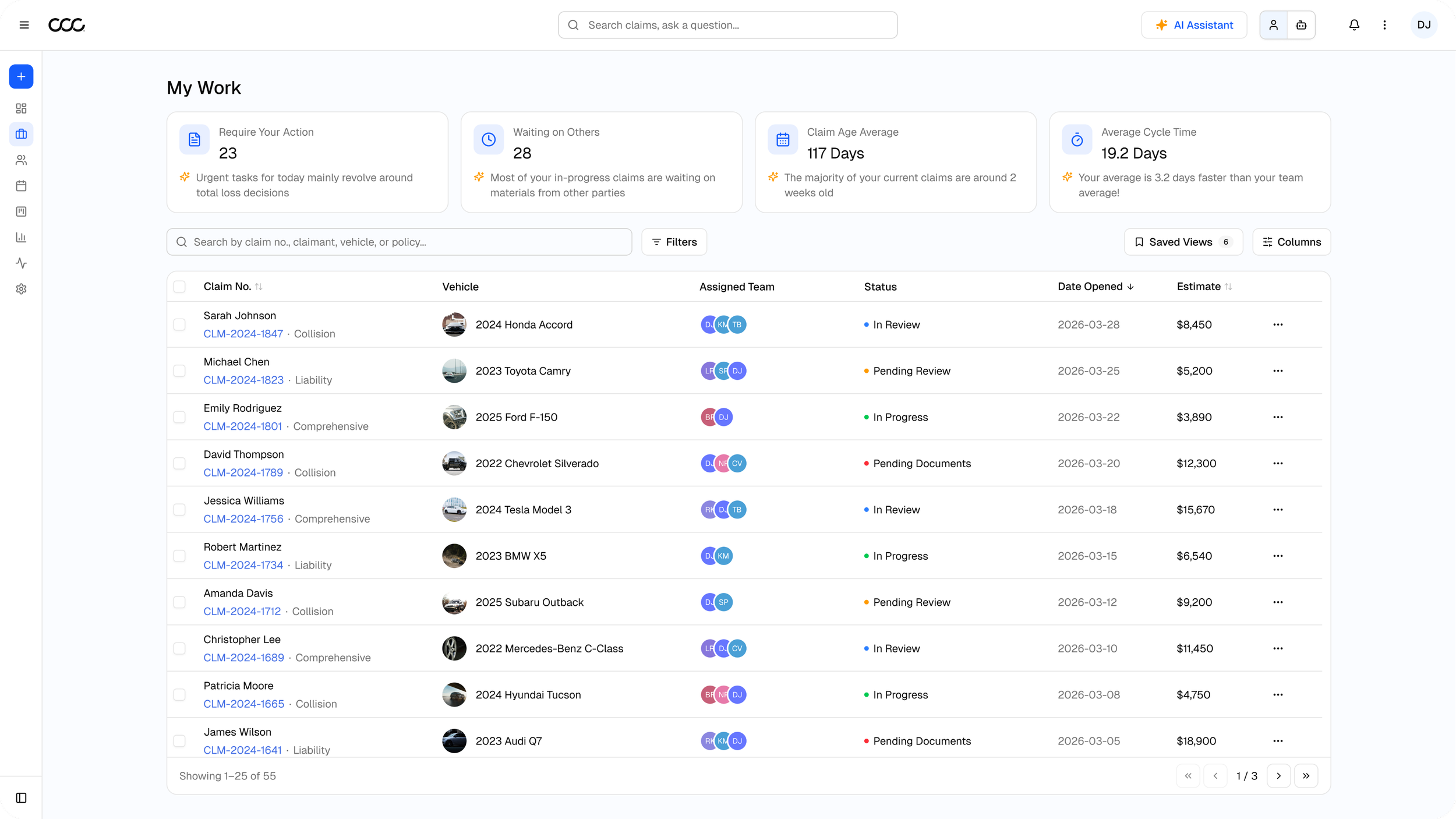Open row actions for Robert Martinez claim
The width and height of the screenshot is (1456, 819).
pos(1278,556)
